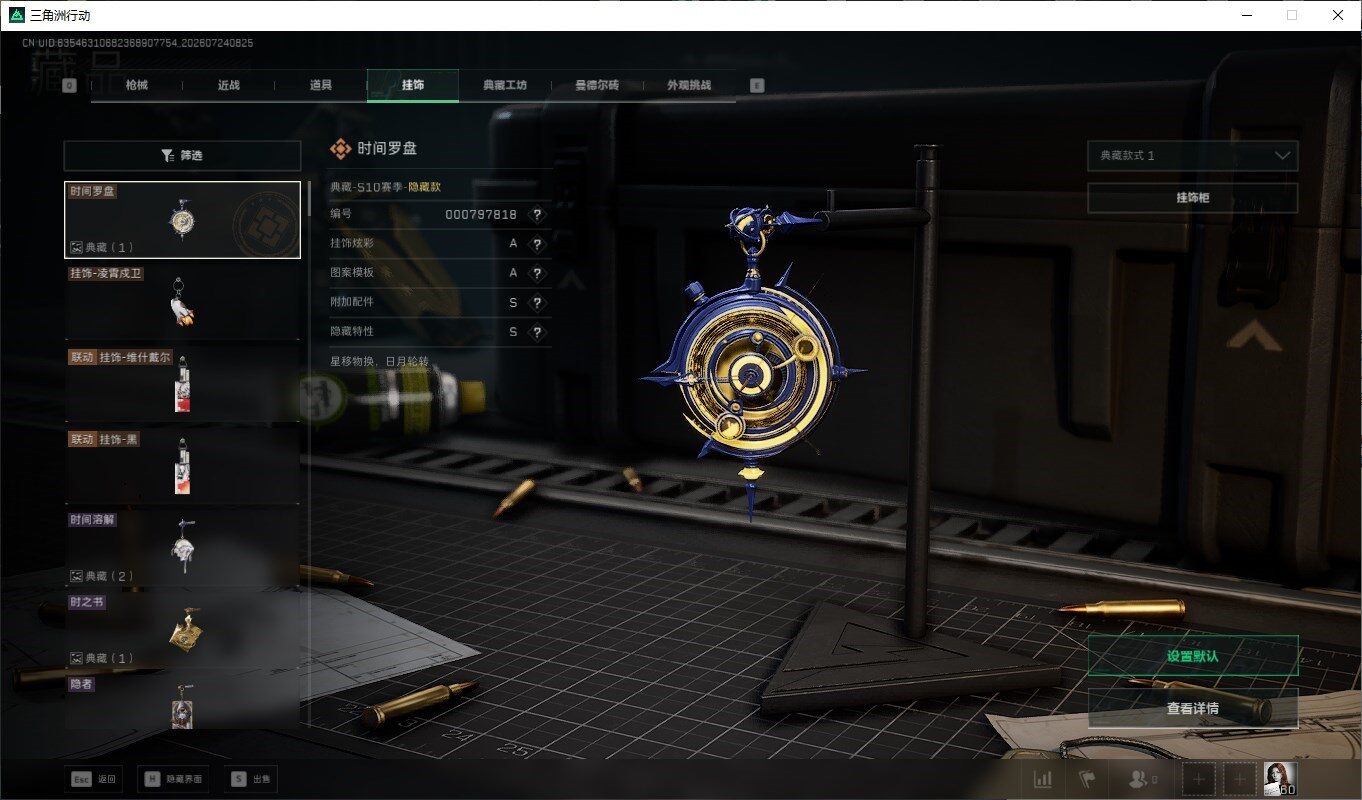Open the 道具 tab
The height and width of the screenshot is (800, 1362).
point(321,85)
